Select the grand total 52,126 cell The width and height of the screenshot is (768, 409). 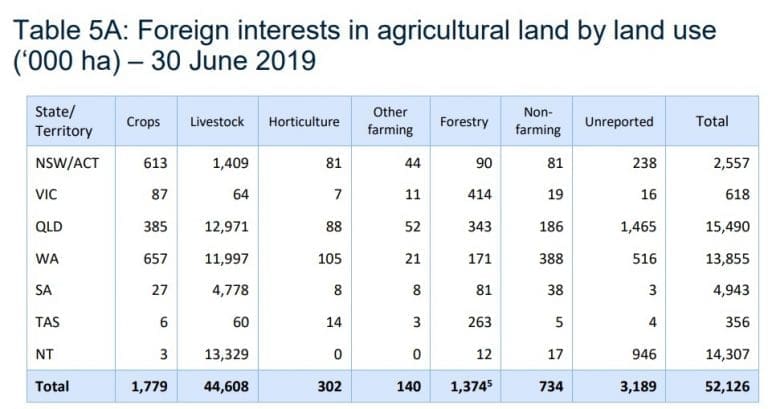tap(727, 386)
